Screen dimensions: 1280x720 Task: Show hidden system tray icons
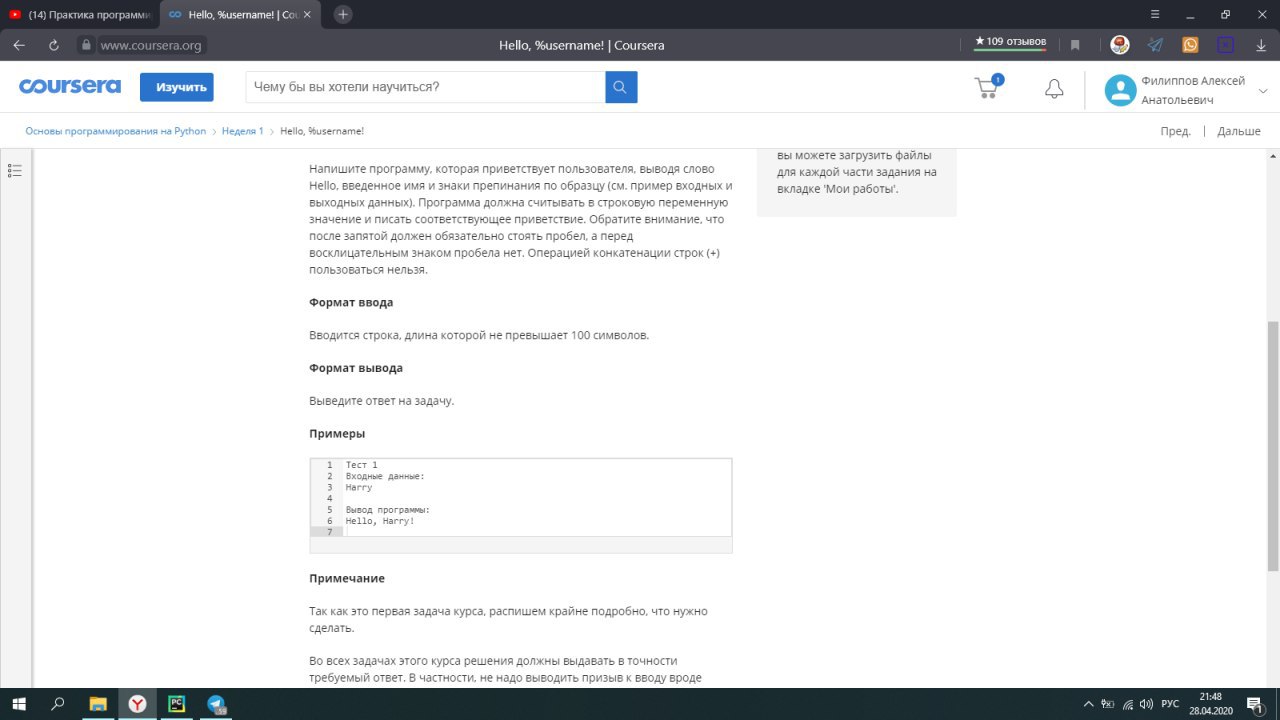[1088, 704]
